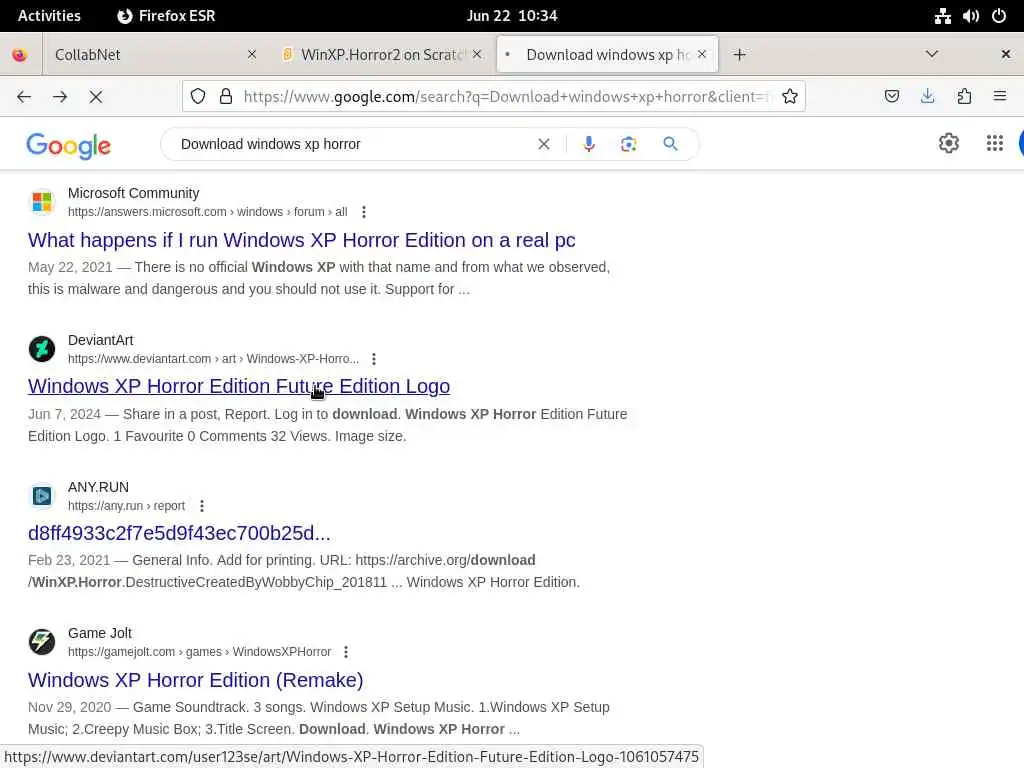Go back to the previous page

(x=24, y=97)
